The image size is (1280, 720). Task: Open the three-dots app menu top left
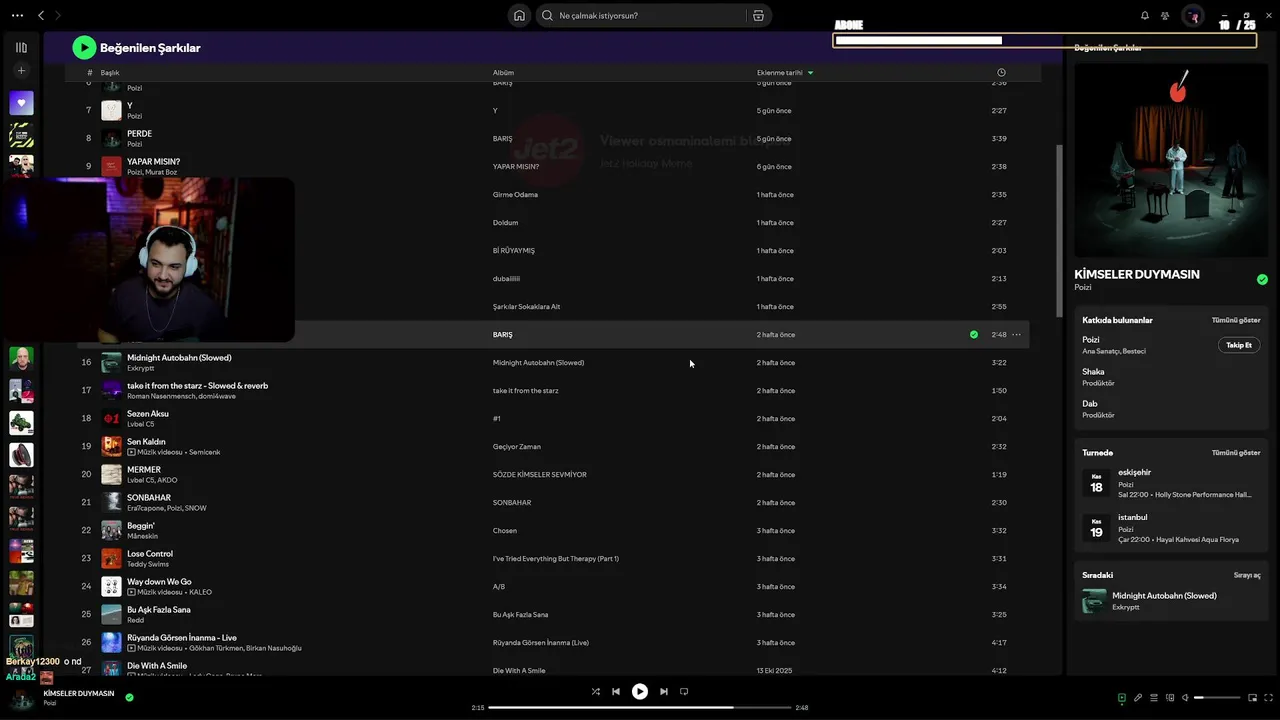tap(17, 16)
